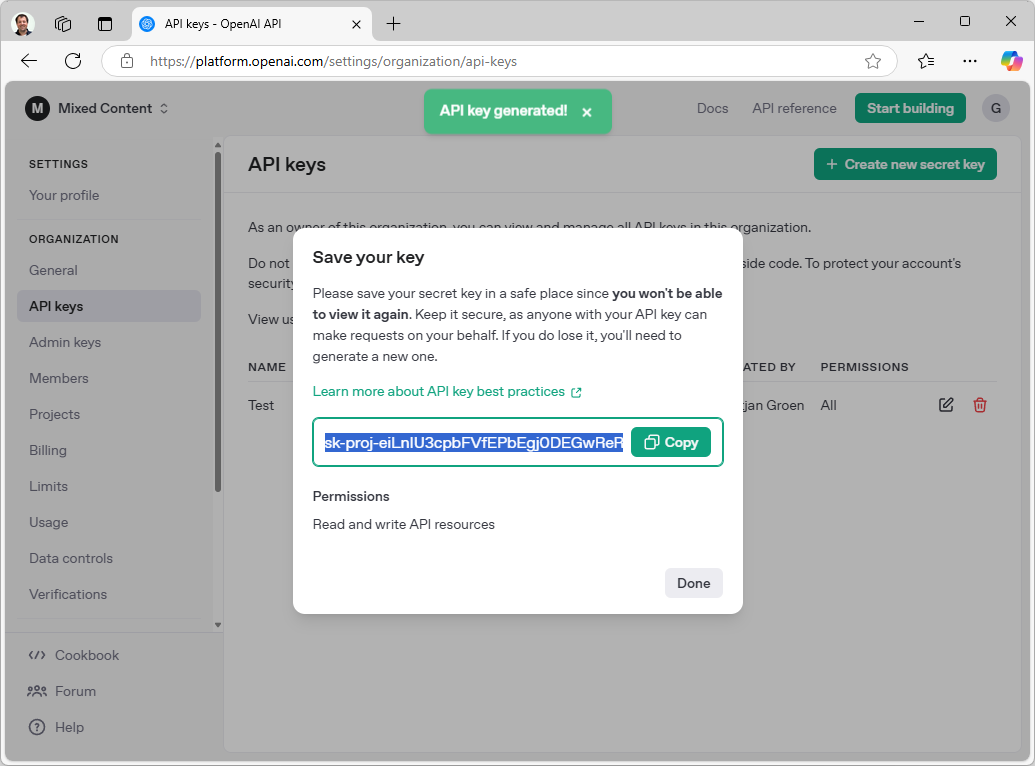The image size is (1035, 766).
Task: Open a new browser tab
Action: pos(393,24)
